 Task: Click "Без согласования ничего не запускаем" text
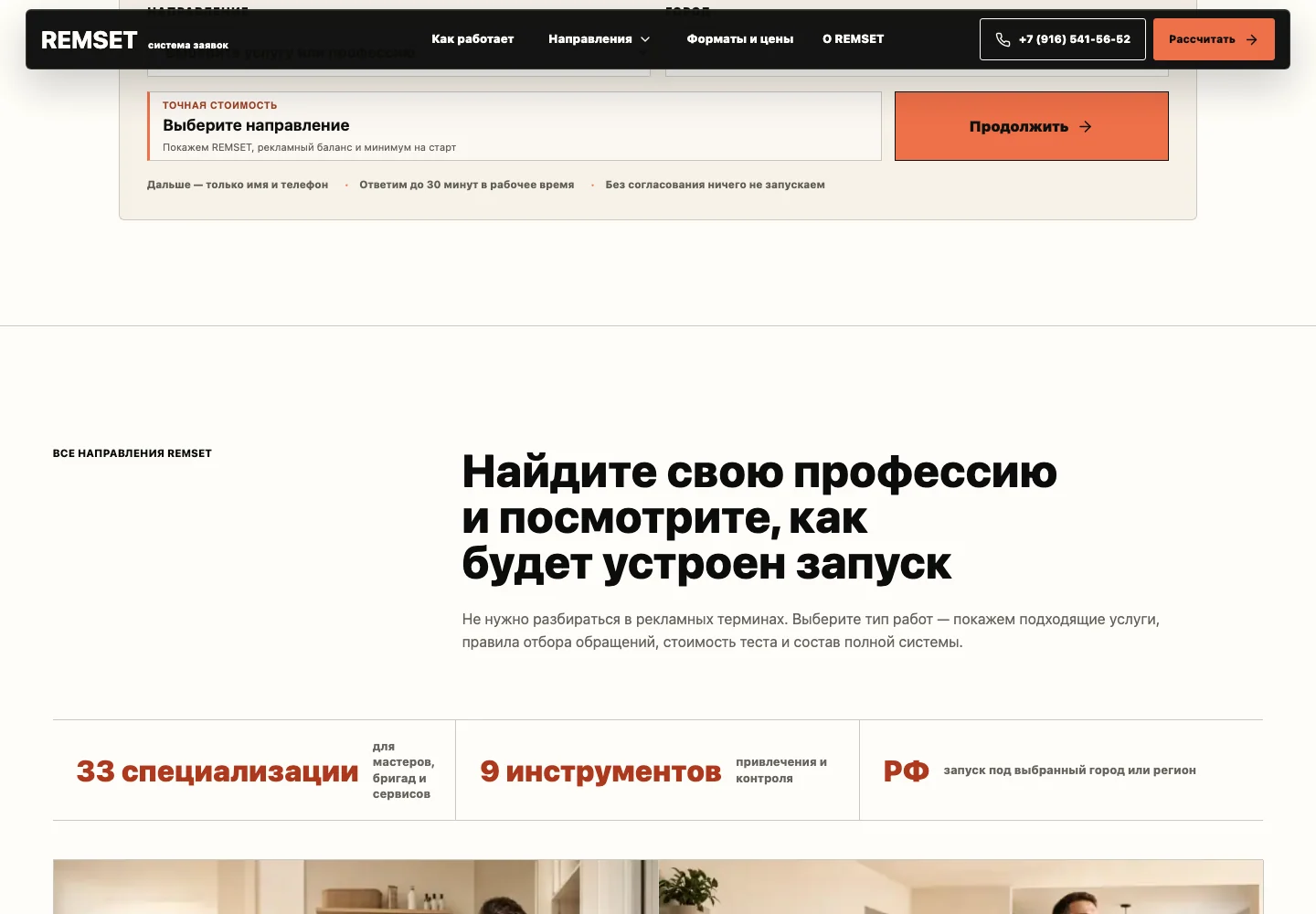tap(715, 185)
